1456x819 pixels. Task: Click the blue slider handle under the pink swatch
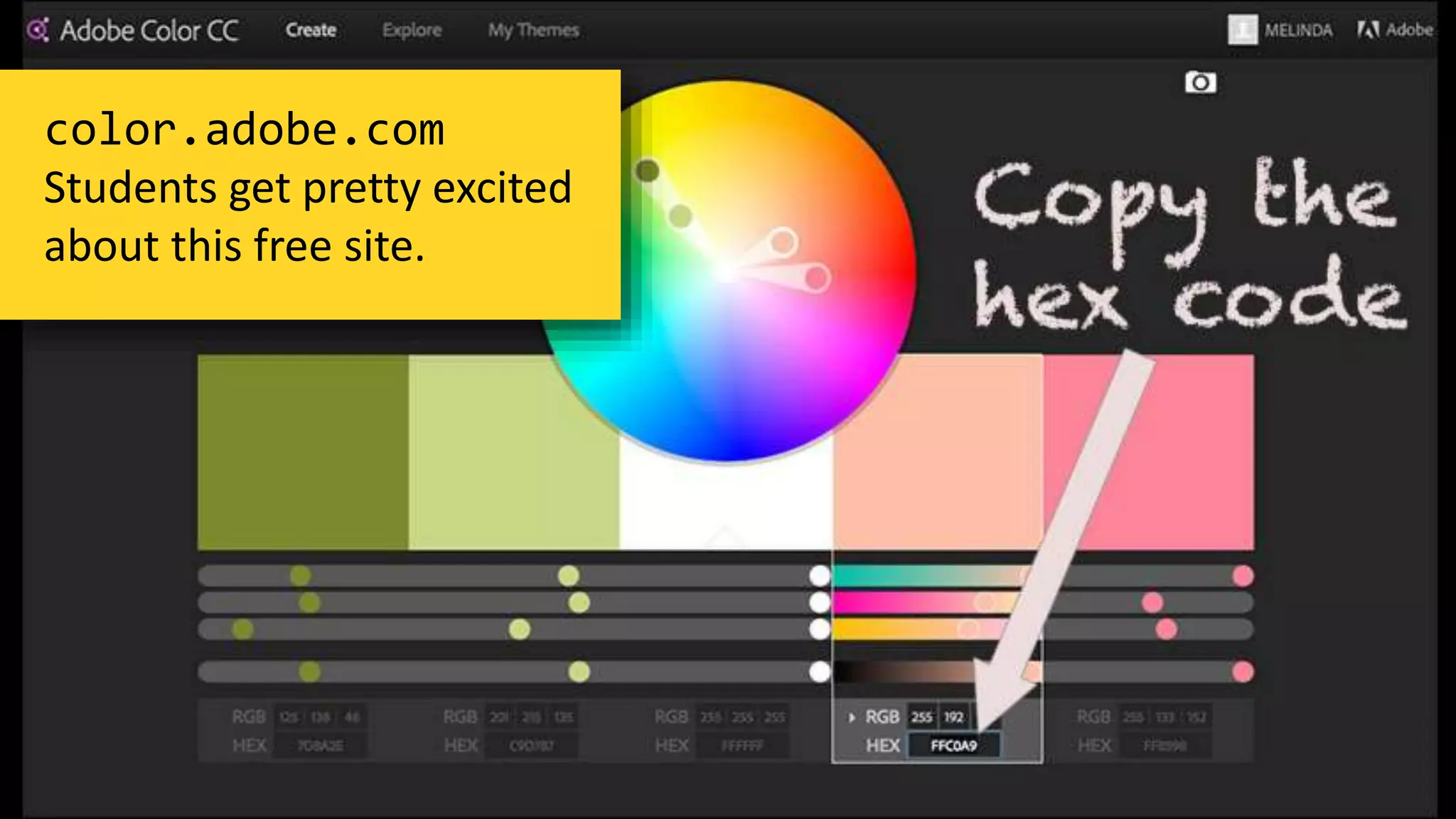[x=1166, y=629]
